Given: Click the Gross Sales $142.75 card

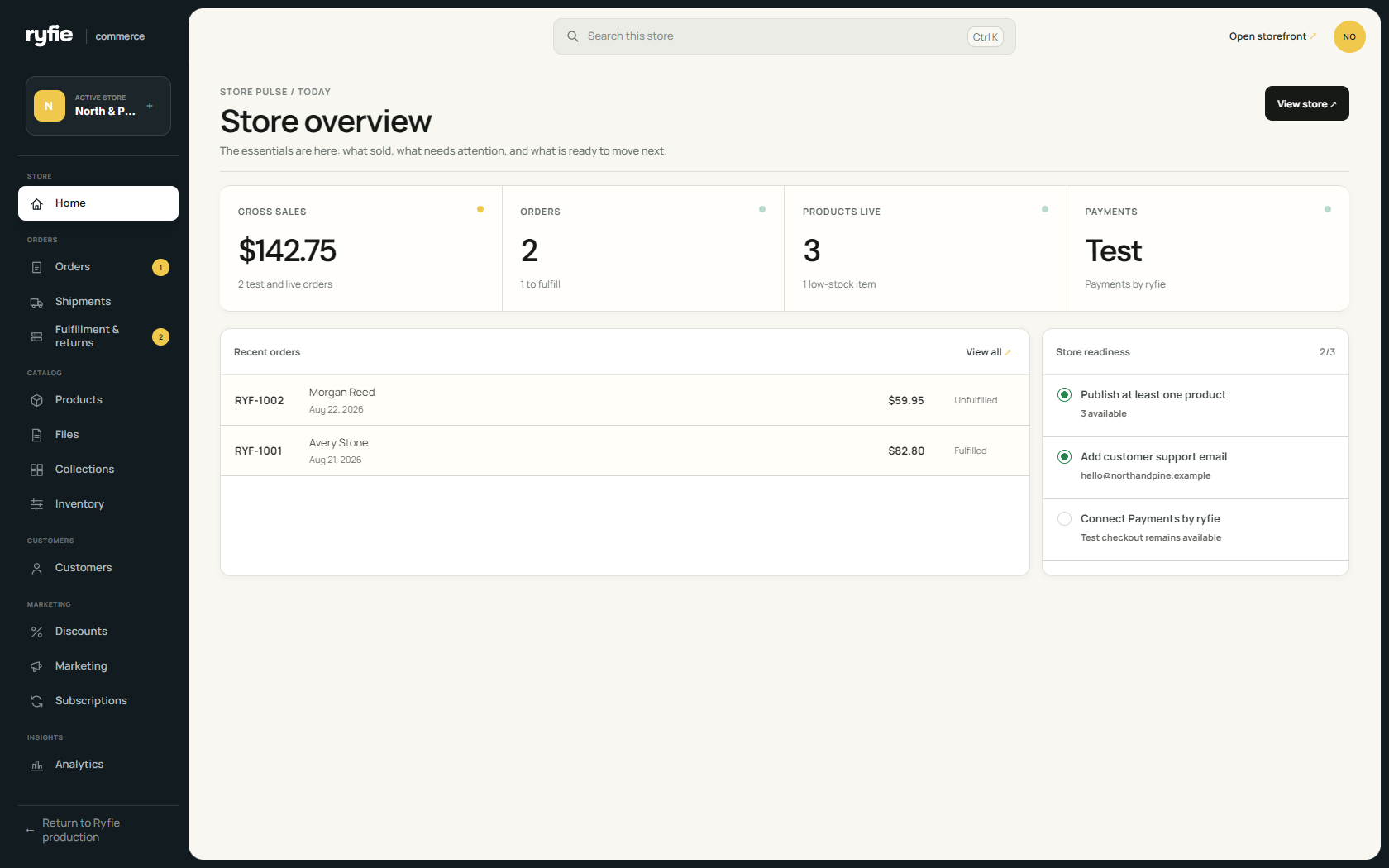Looking at the screenshot, I should click(x=361, y=248).
